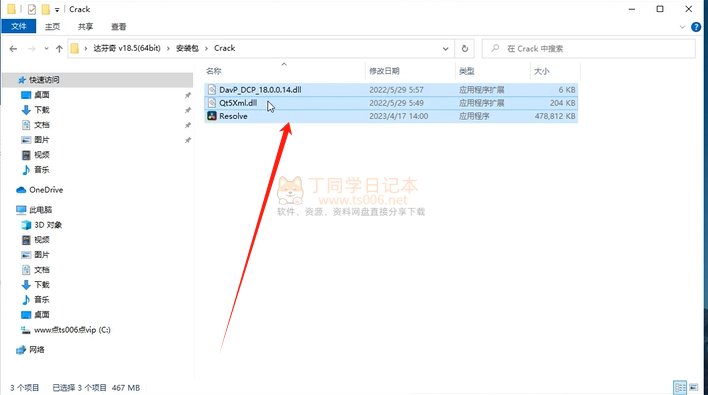The image size is (708, 395).
Task: Open the recent locations dropdown arrow
Action: coord(47,49)
